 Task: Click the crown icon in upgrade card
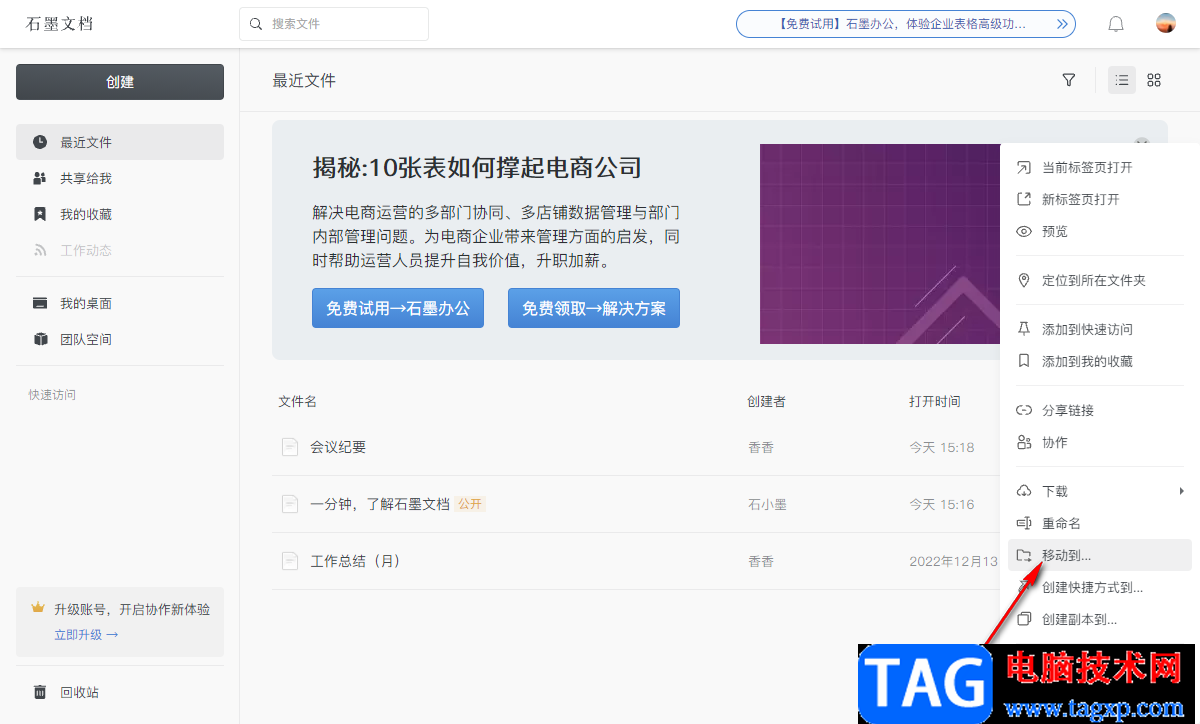[x=39, y=608]
